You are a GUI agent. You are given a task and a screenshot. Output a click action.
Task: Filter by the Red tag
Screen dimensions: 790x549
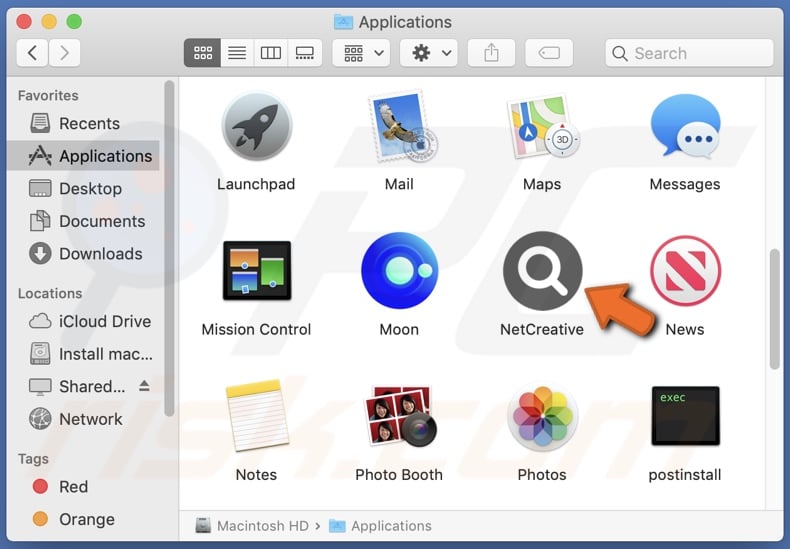pyautogui.click(x=84, y=487)
